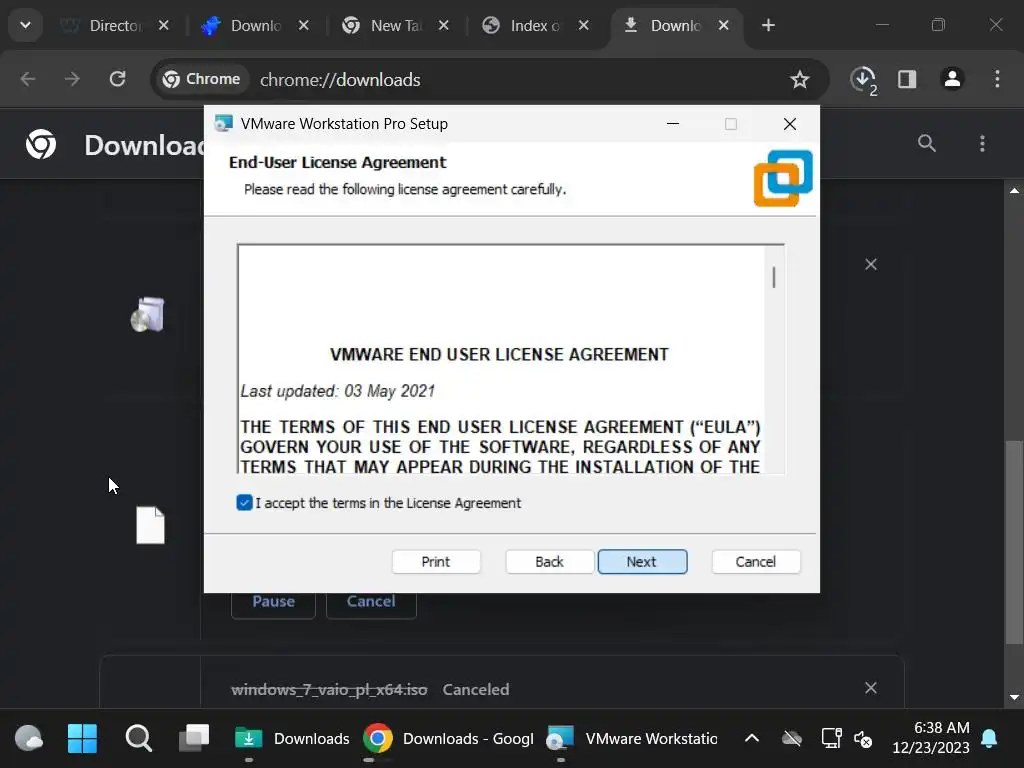Click the installer file icon in downloads
Screen dimensions: 1024x768
148,315
